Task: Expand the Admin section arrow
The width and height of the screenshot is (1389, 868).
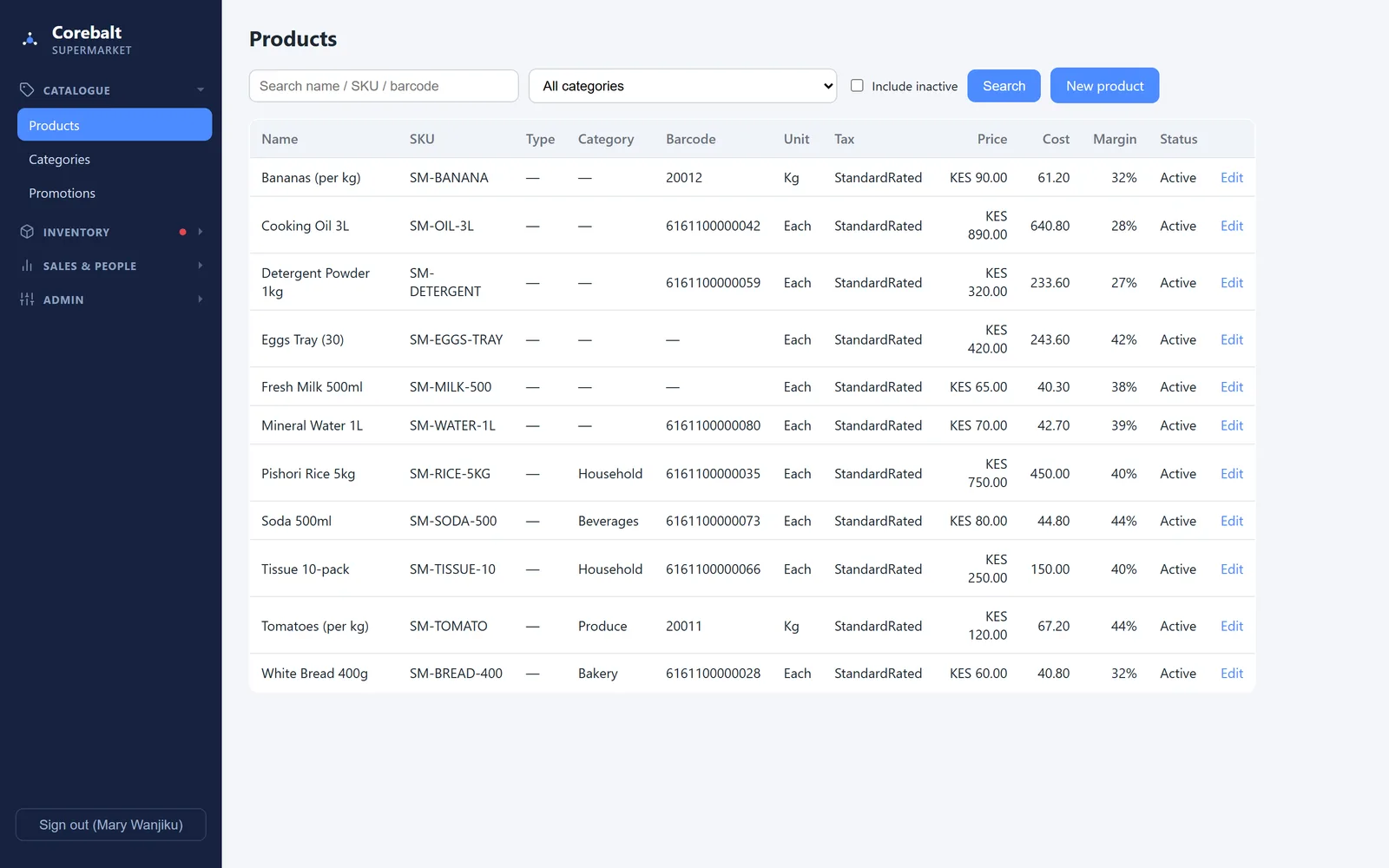Action: click(x=201, y=299)
